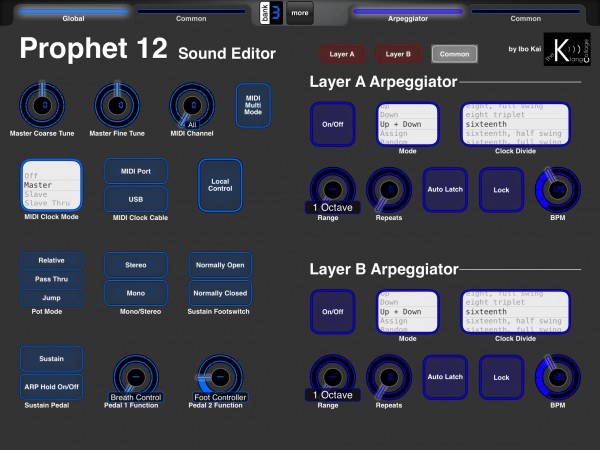Toggle Layer A arpeggiator On/Off

[x=333, y=124]
